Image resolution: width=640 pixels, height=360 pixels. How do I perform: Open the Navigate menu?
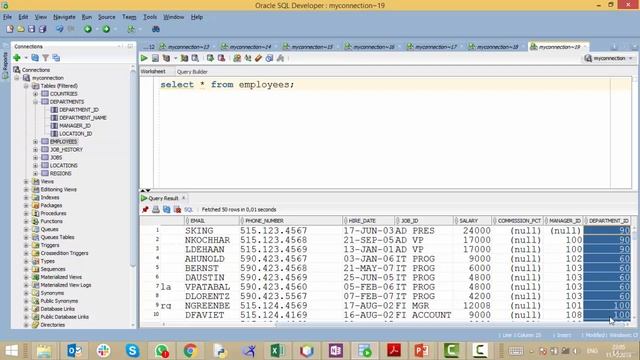pos(64,17)
